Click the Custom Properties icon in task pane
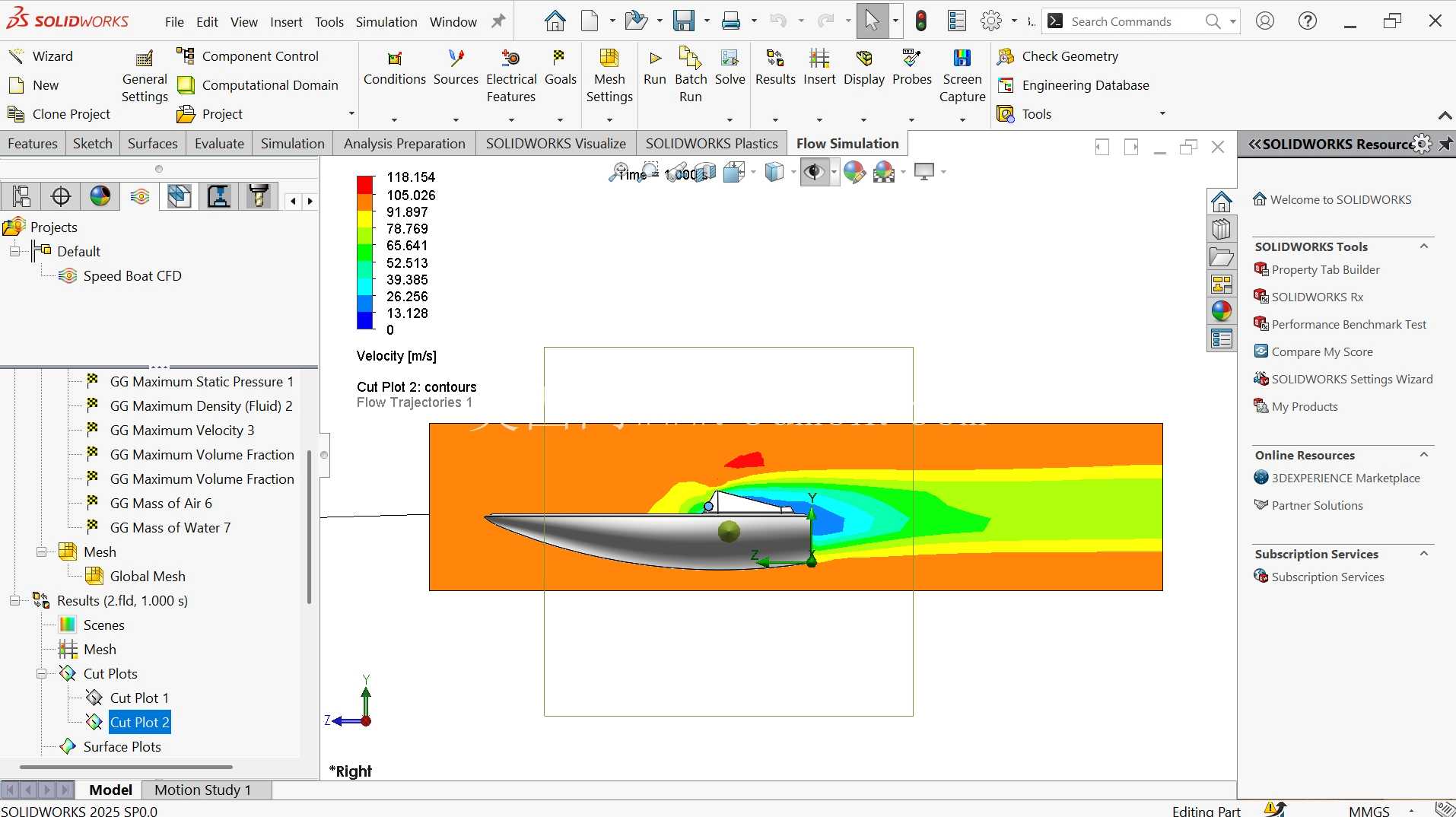Viewport: 1456px width, 817px height. pos(1222,339)
